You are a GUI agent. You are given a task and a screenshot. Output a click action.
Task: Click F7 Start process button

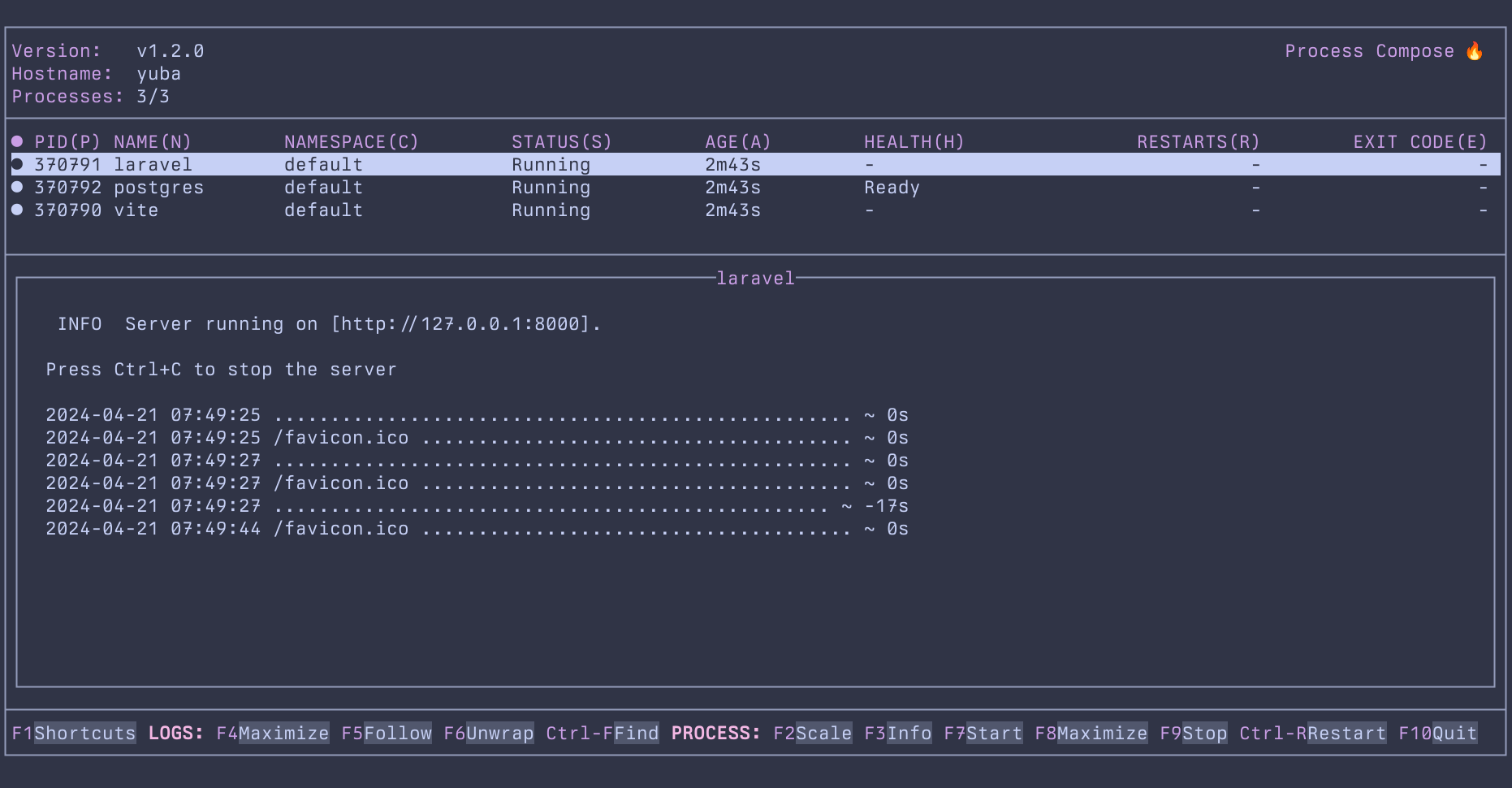(x=983, y=734)
